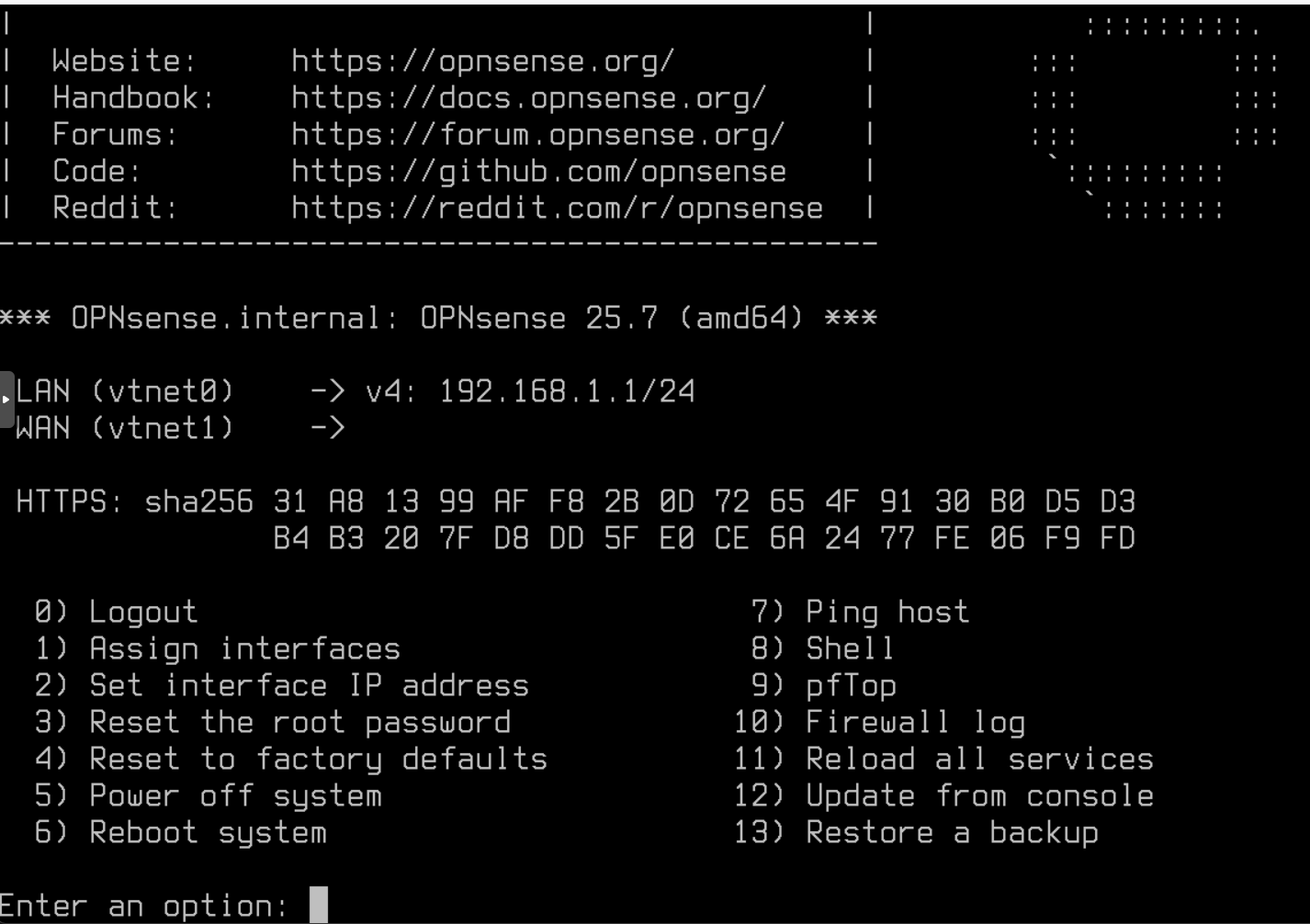Click the Reload all services option
This screenshot has width=1310, height=924.
point(979,760)
